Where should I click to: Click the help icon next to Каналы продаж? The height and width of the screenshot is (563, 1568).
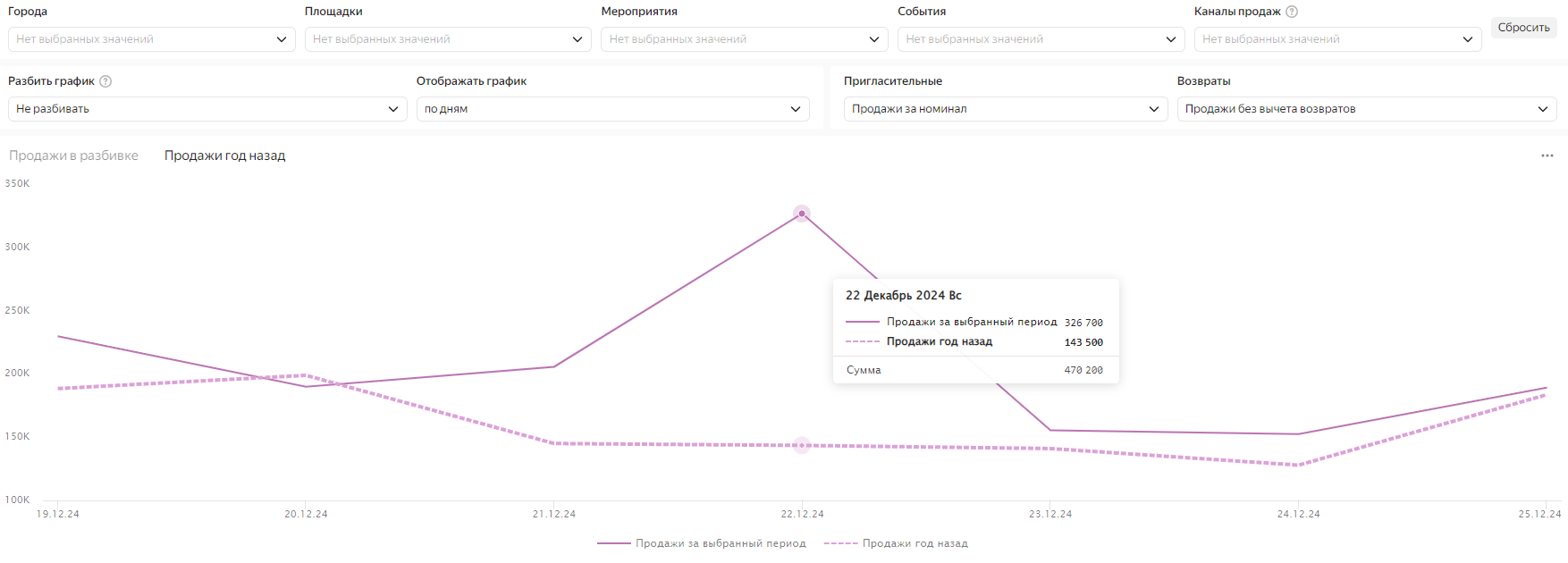pos(1291,12)
